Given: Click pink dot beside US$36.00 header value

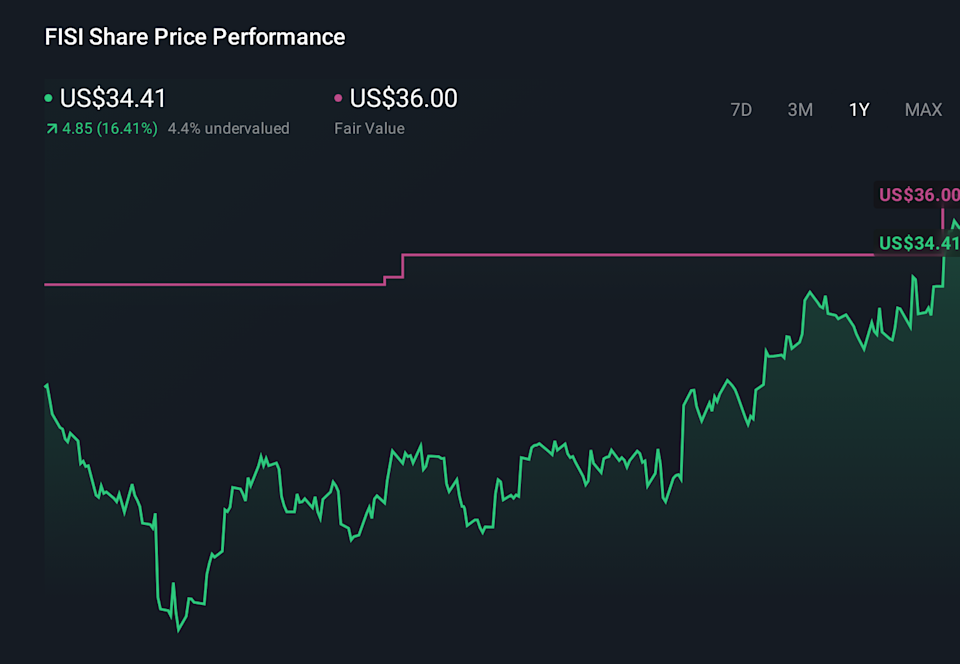Looking at the screenshot, I should (x=338, y=98).
